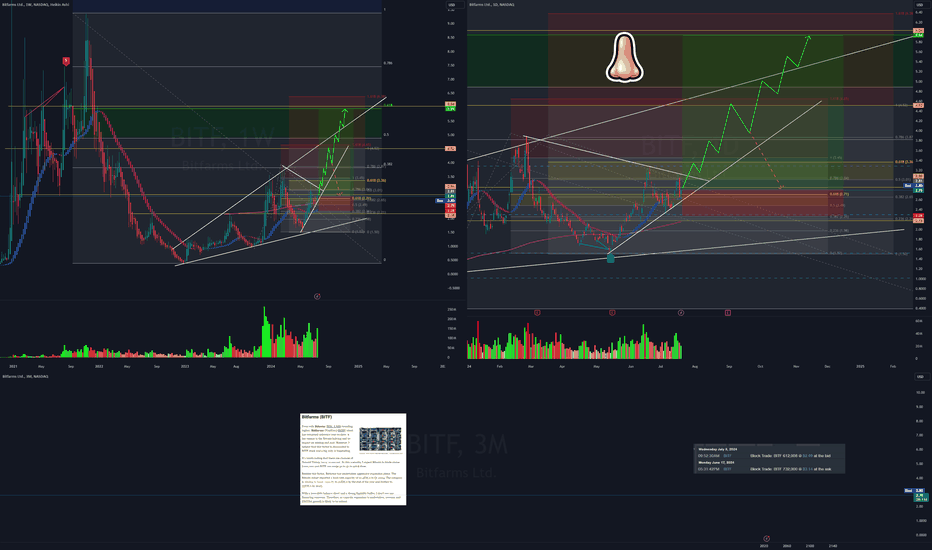
Task: Click 'Bitfarms Ltd., 5D, NASDAQ' chart title
Action: [492, 5]
